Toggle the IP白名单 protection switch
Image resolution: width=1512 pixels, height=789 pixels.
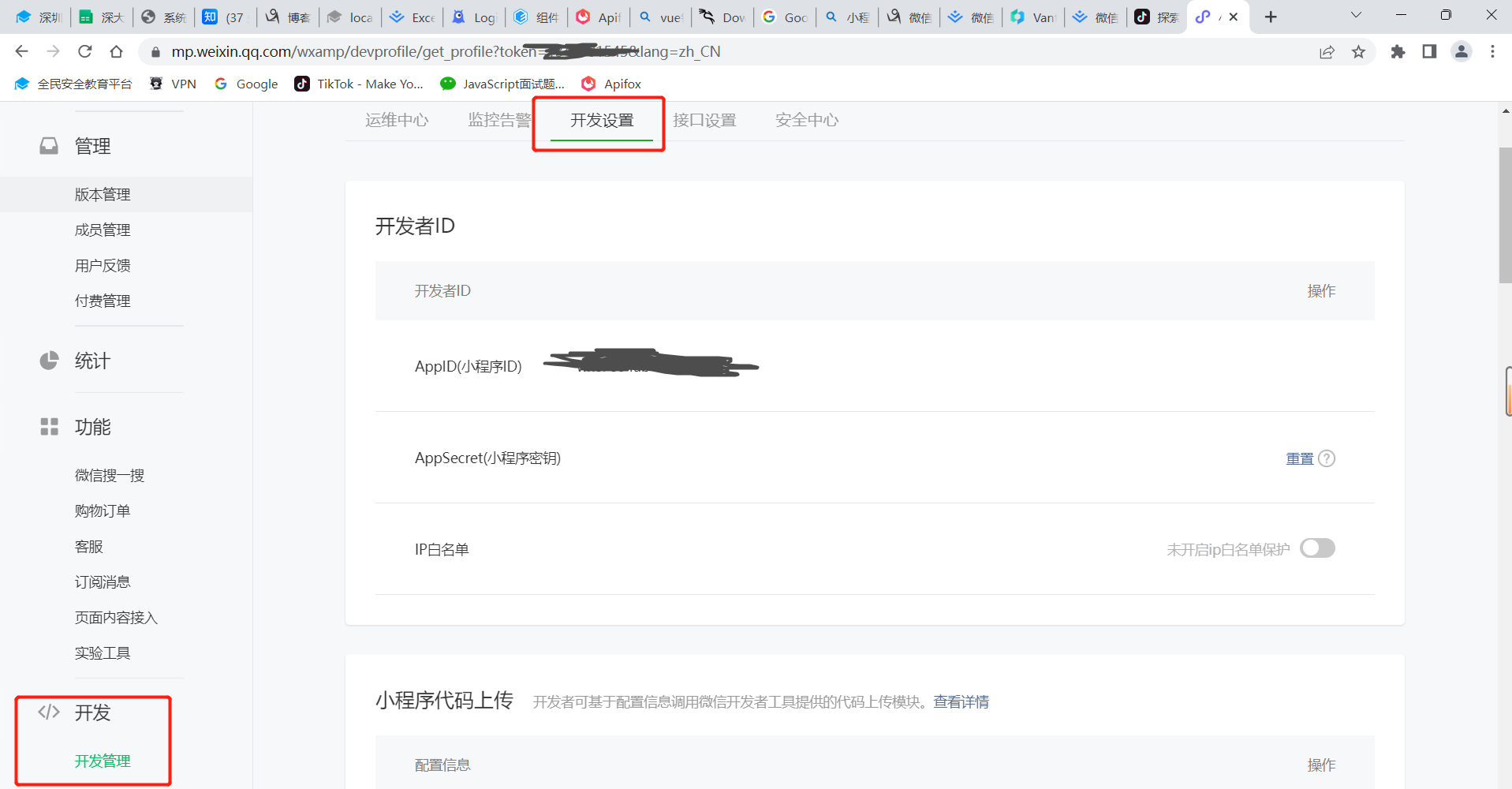pyautogui.click(x=1317, y=548)
